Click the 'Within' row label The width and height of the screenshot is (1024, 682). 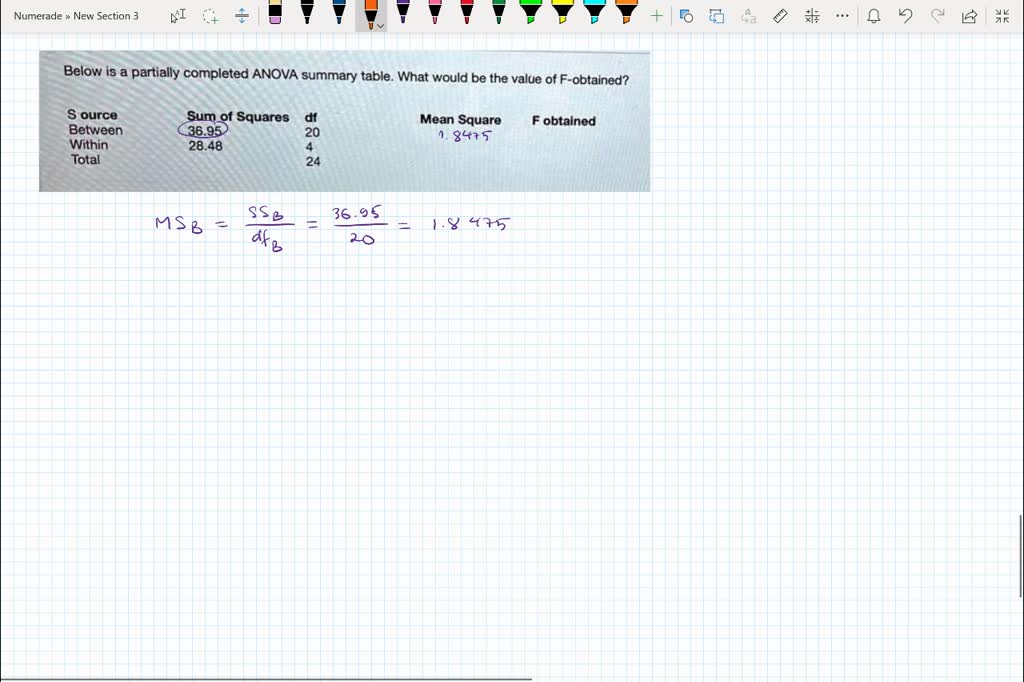[89, 144]
